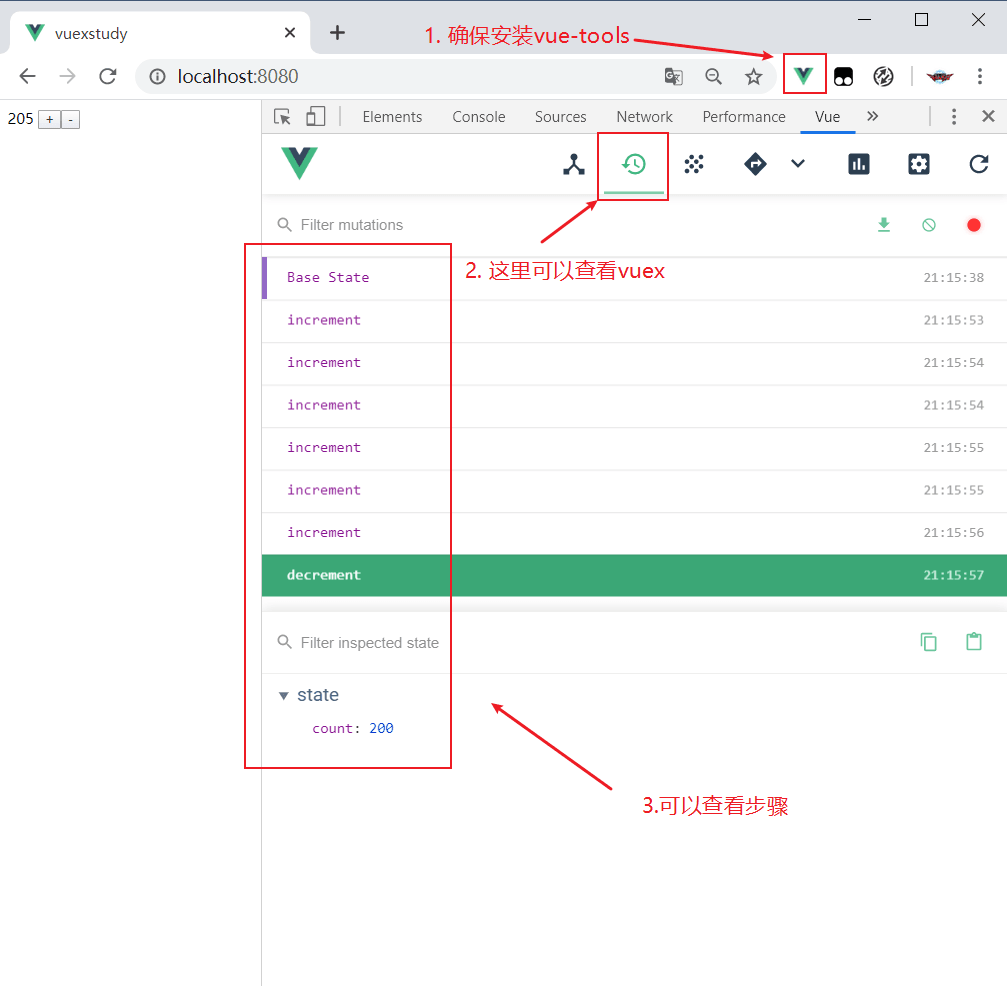Toggle the device emulation toolbar
Screen dimensions: 1007x986
[315, 116]
